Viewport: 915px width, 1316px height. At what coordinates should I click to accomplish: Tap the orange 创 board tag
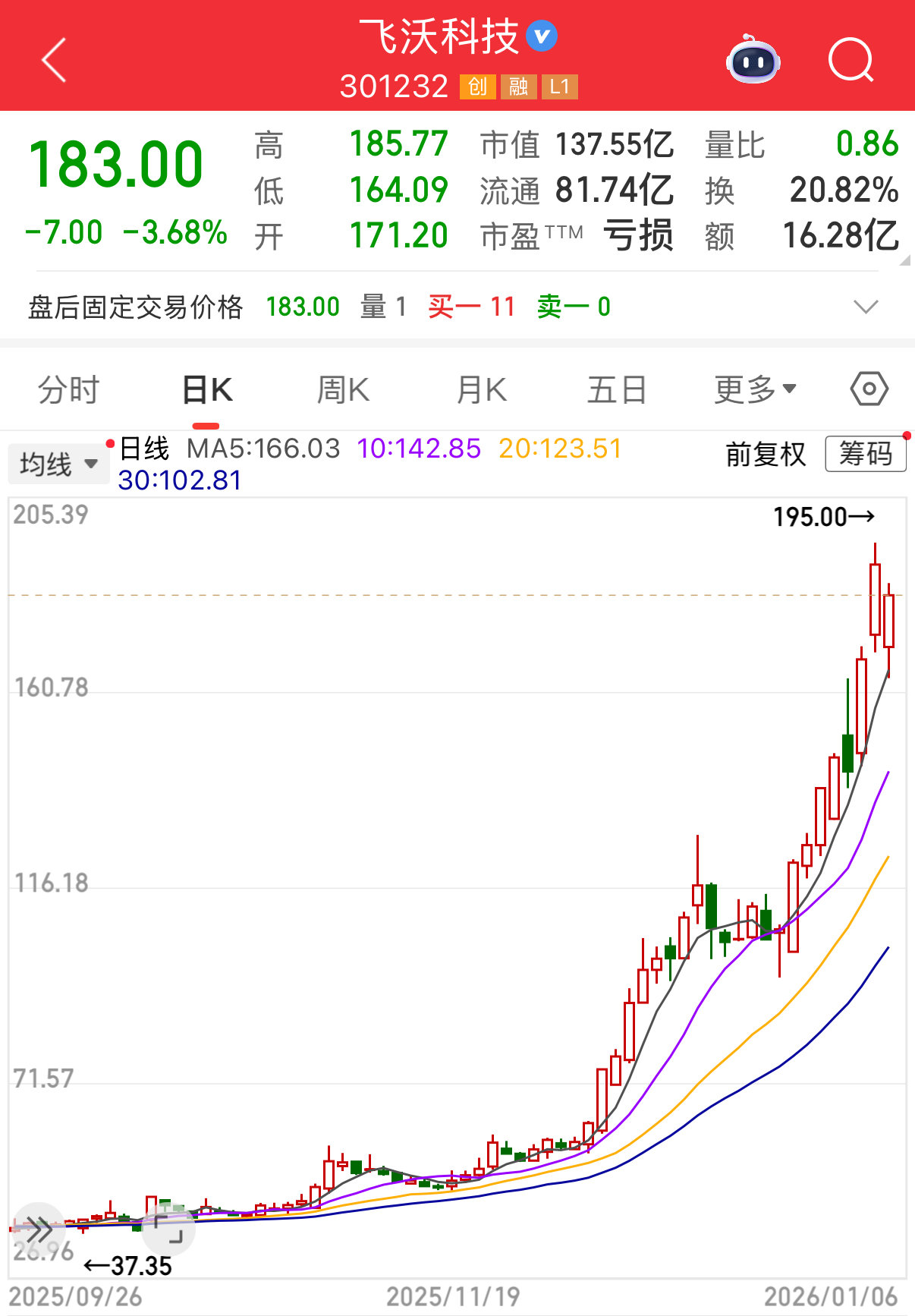(477, 87)
